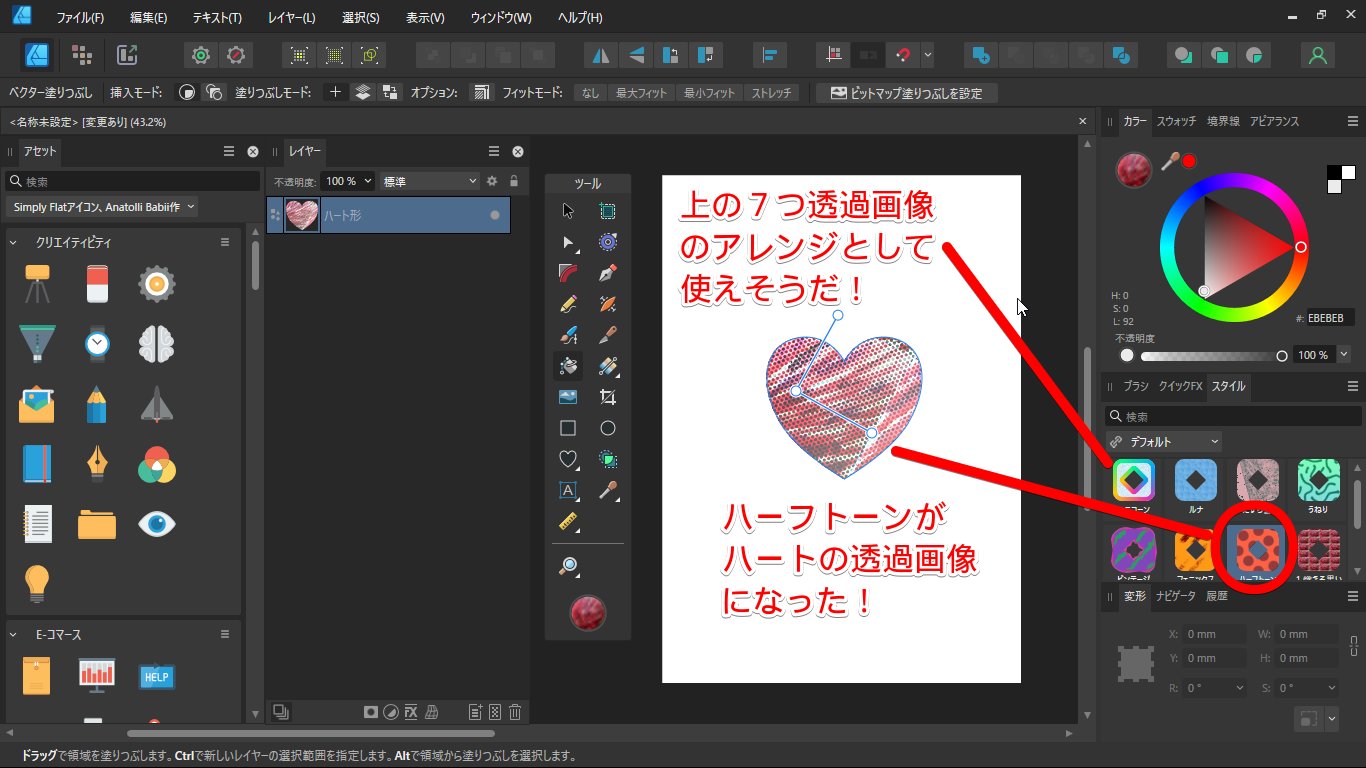The width and height of the screenshot is (1366, 768).
Task: Choose the Crop tool
Action: (607, 397)
